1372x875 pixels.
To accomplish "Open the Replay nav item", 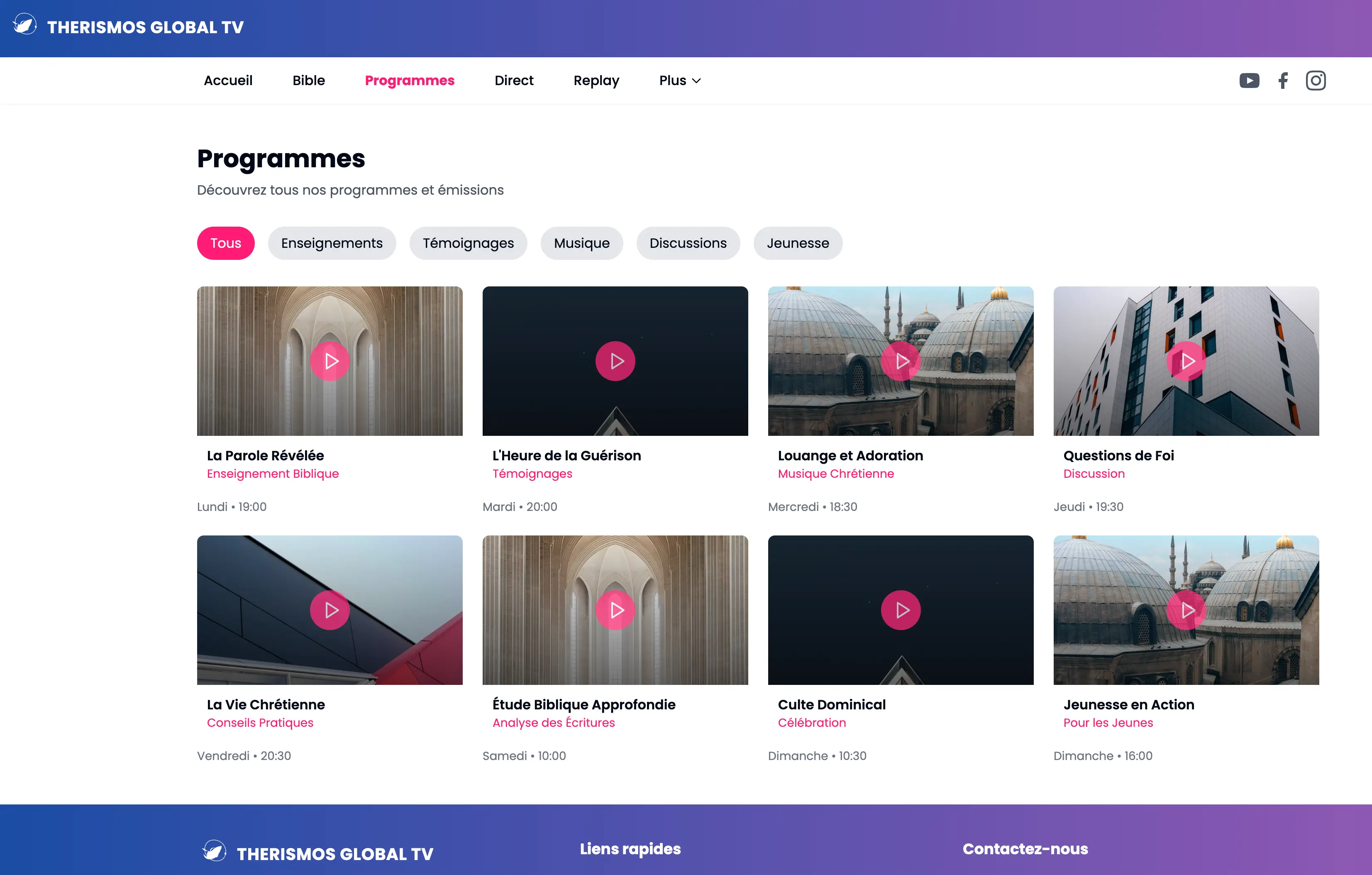I will [x=596, y=81].
